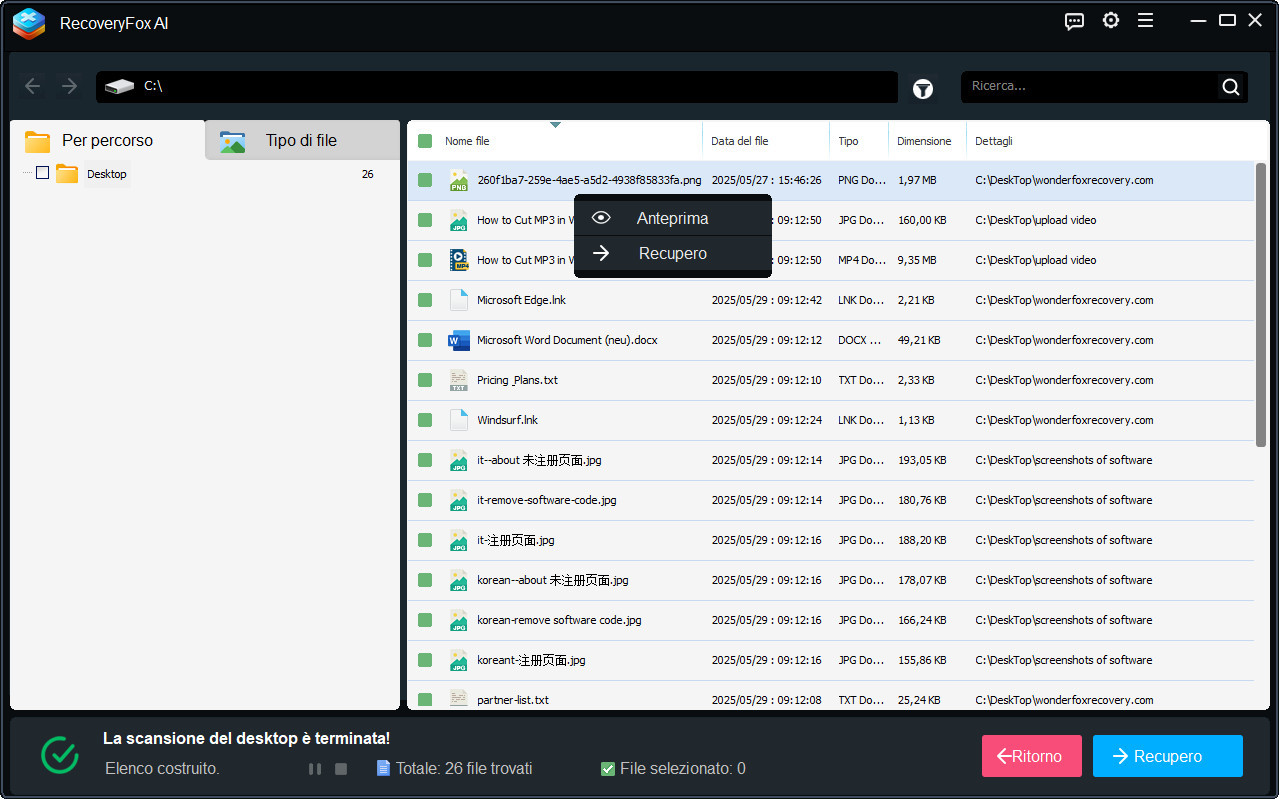The image size is (1279, 799).
Task: Click Totale: 26 file trovati text
Action: click(464, 769)
